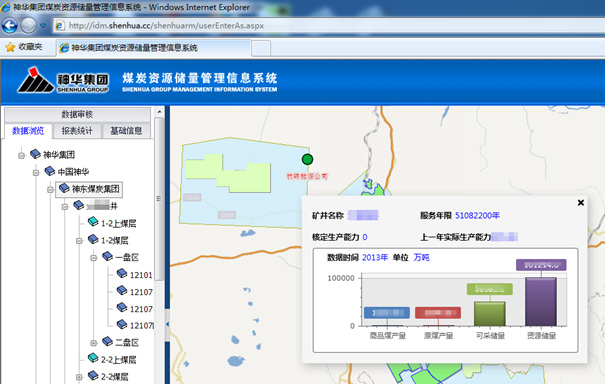Click the 神华集团 root node icon
This screenshot has width=605, height=384.
tap(35, 154)
